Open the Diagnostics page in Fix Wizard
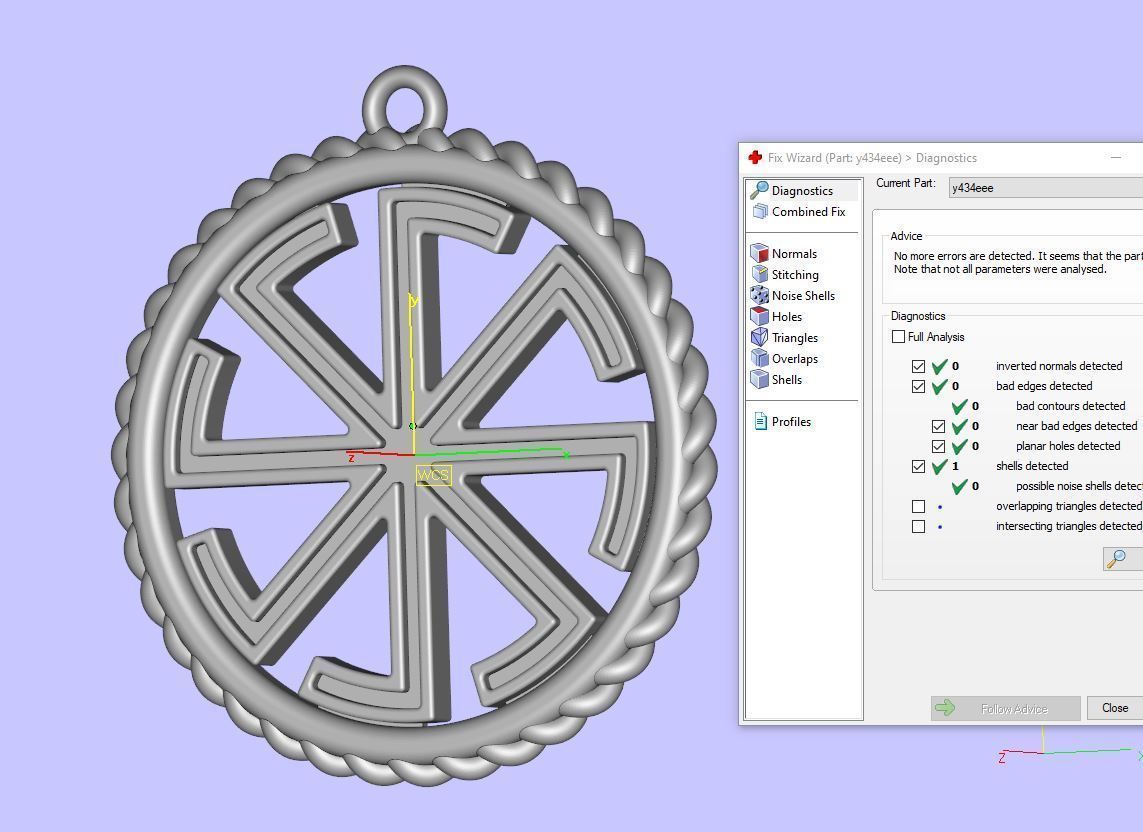The height and width of the screenshot is (832, 1143). coord(802,190)
